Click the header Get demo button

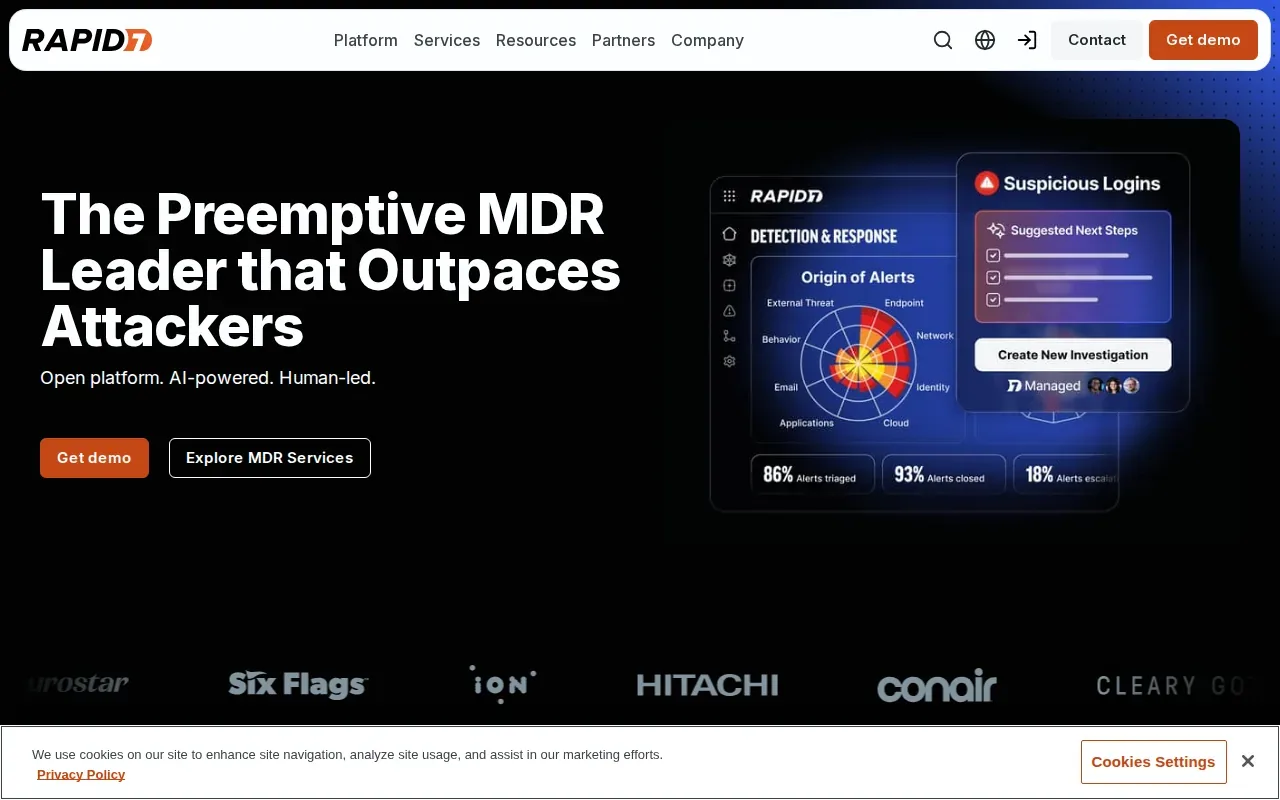pyautogui.click(x=1203, y=40)
